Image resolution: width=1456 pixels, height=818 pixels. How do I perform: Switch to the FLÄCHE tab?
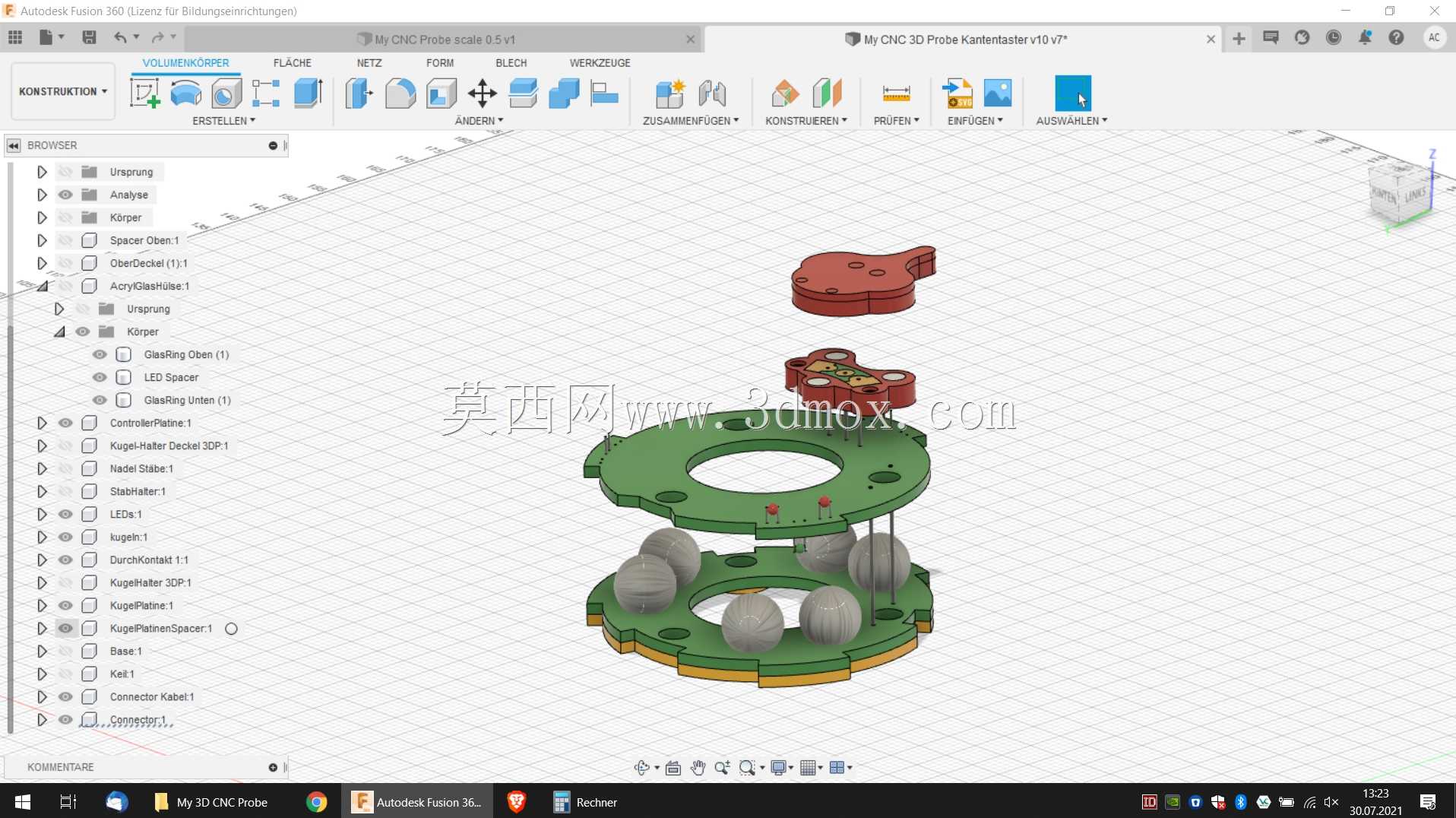(x=293, y=63)
